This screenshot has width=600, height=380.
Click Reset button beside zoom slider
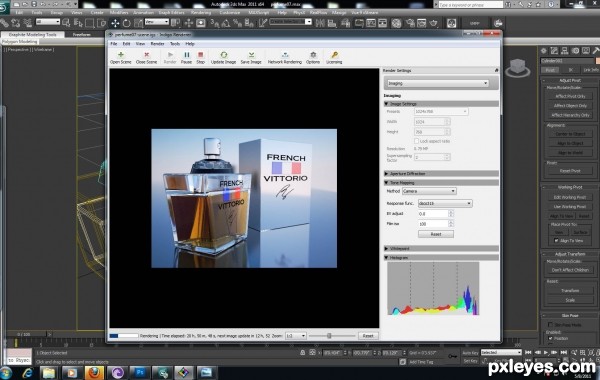pos(368,336)
